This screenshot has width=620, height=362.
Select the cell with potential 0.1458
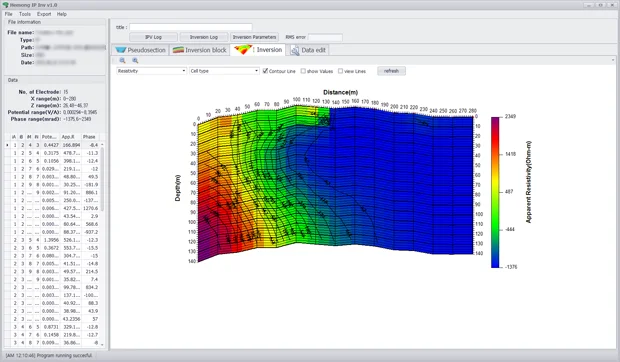[50, 335]
